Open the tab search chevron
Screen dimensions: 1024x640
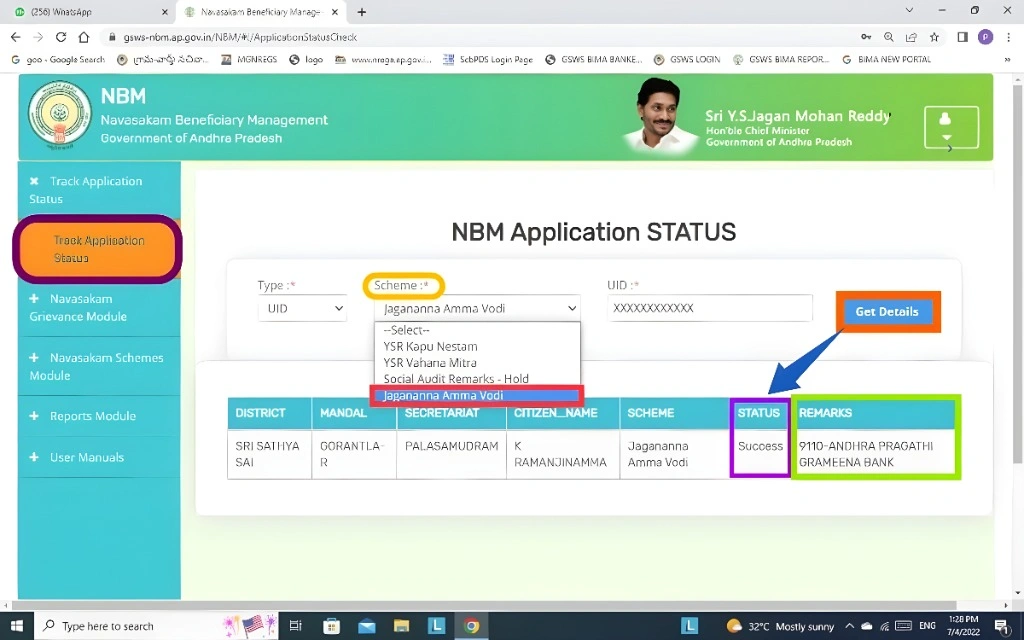point(909,10)
